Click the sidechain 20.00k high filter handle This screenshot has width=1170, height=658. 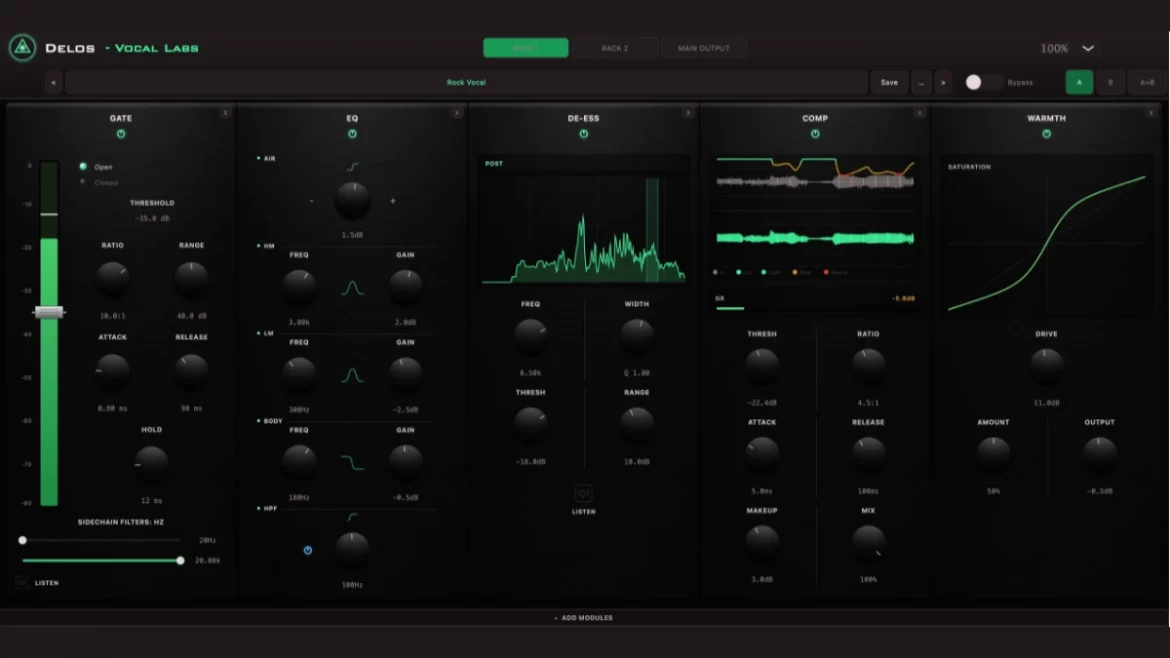(x=180, y=560)
